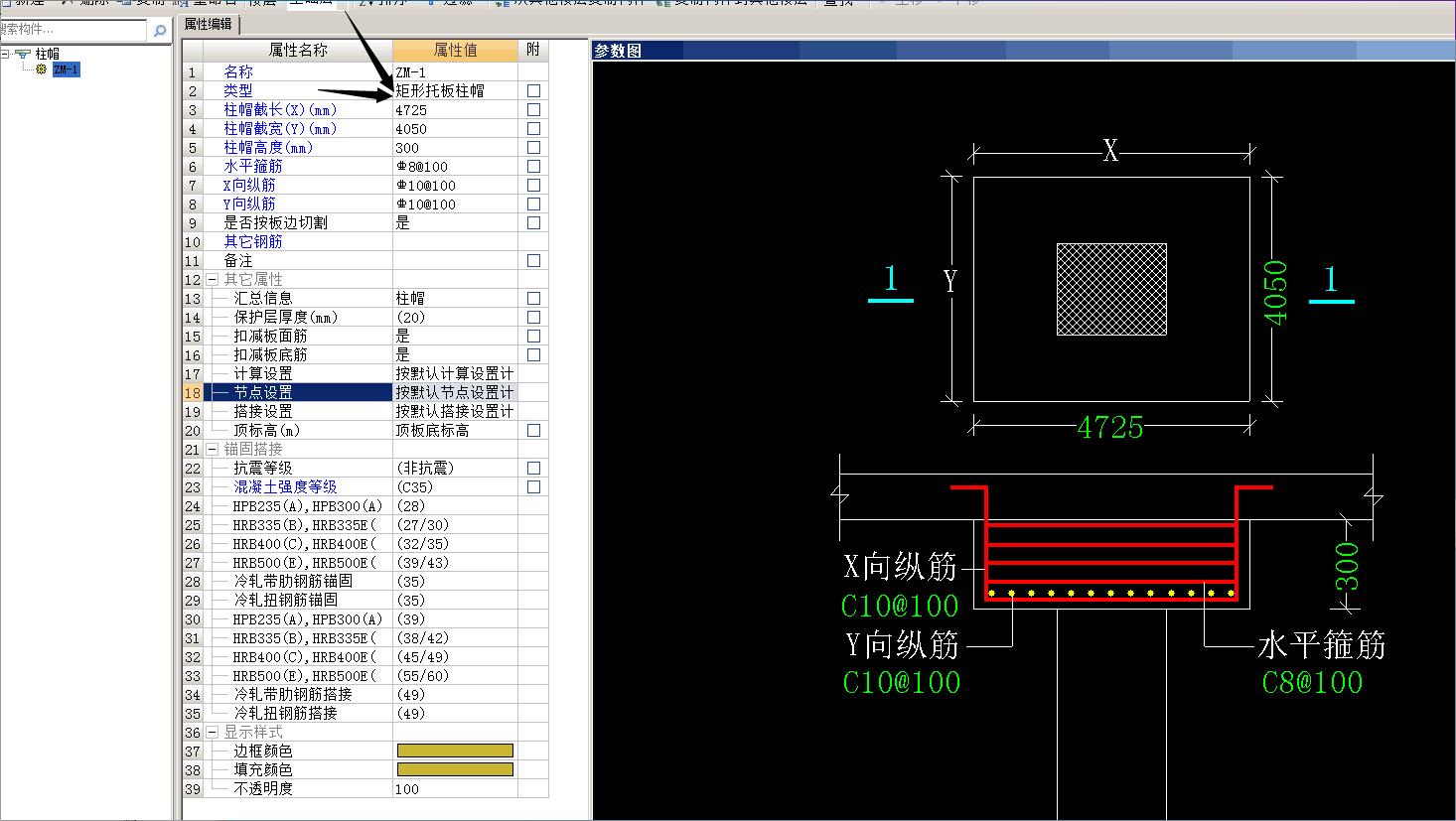Image resolution: width=1456 pixels, height=821 pixels.
Task: Open the 抗震等级 value (非抗震)
Action: 455,468
